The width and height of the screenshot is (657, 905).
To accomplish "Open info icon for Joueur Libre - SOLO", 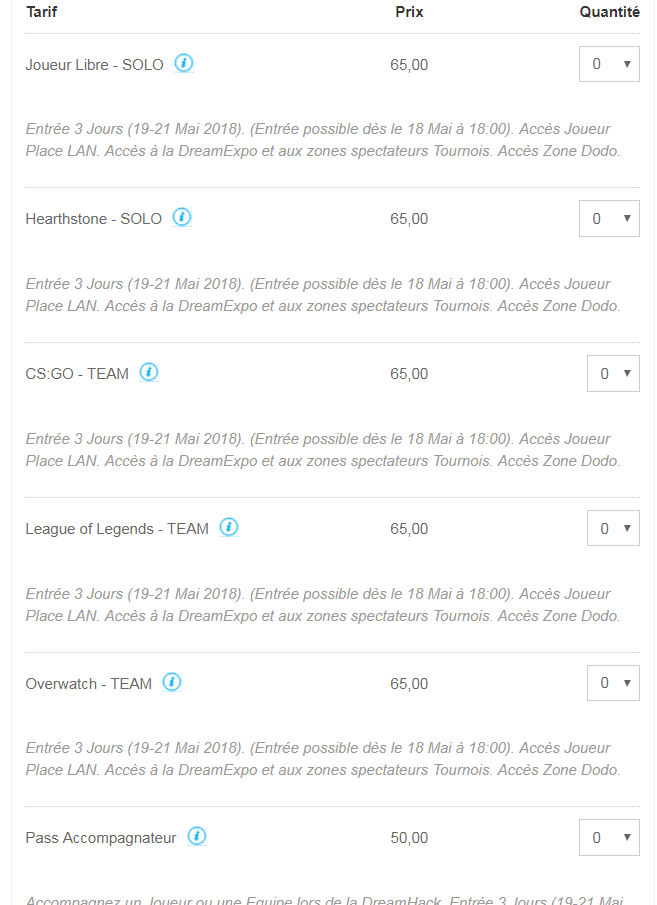I will [184, 63].
